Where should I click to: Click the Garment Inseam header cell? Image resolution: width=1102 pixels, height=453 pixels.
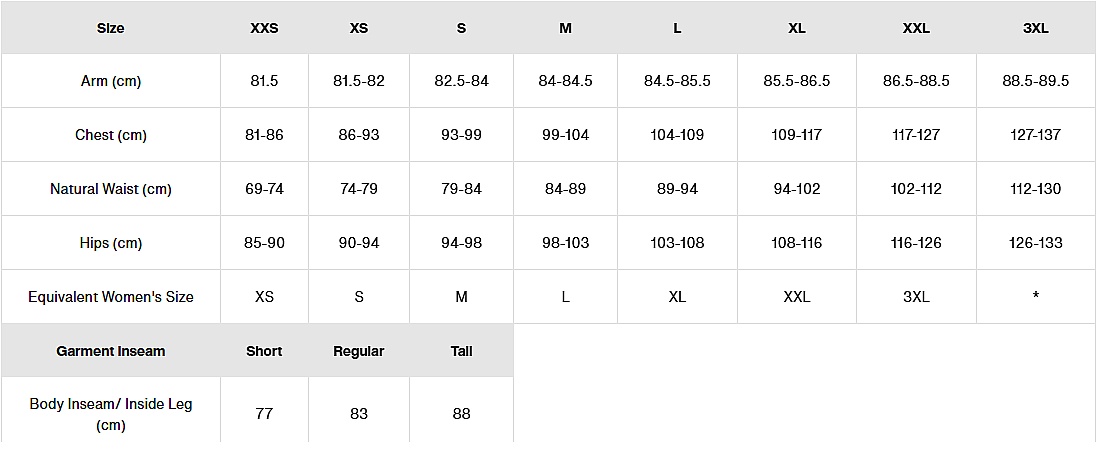pyautogui.click(x=111, y=351)
